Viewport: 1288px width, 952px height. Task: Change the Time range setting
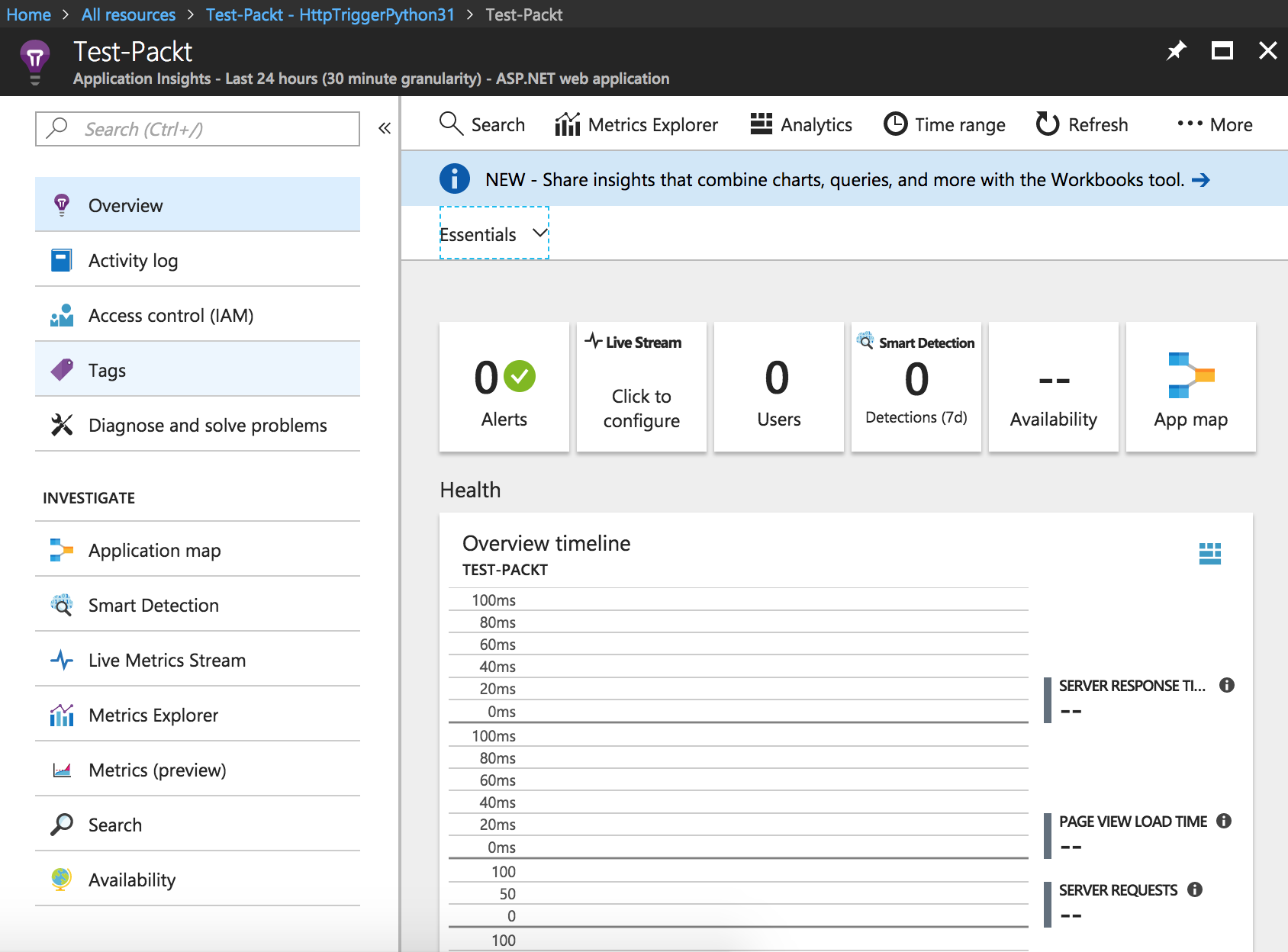[x=945, y=124]
